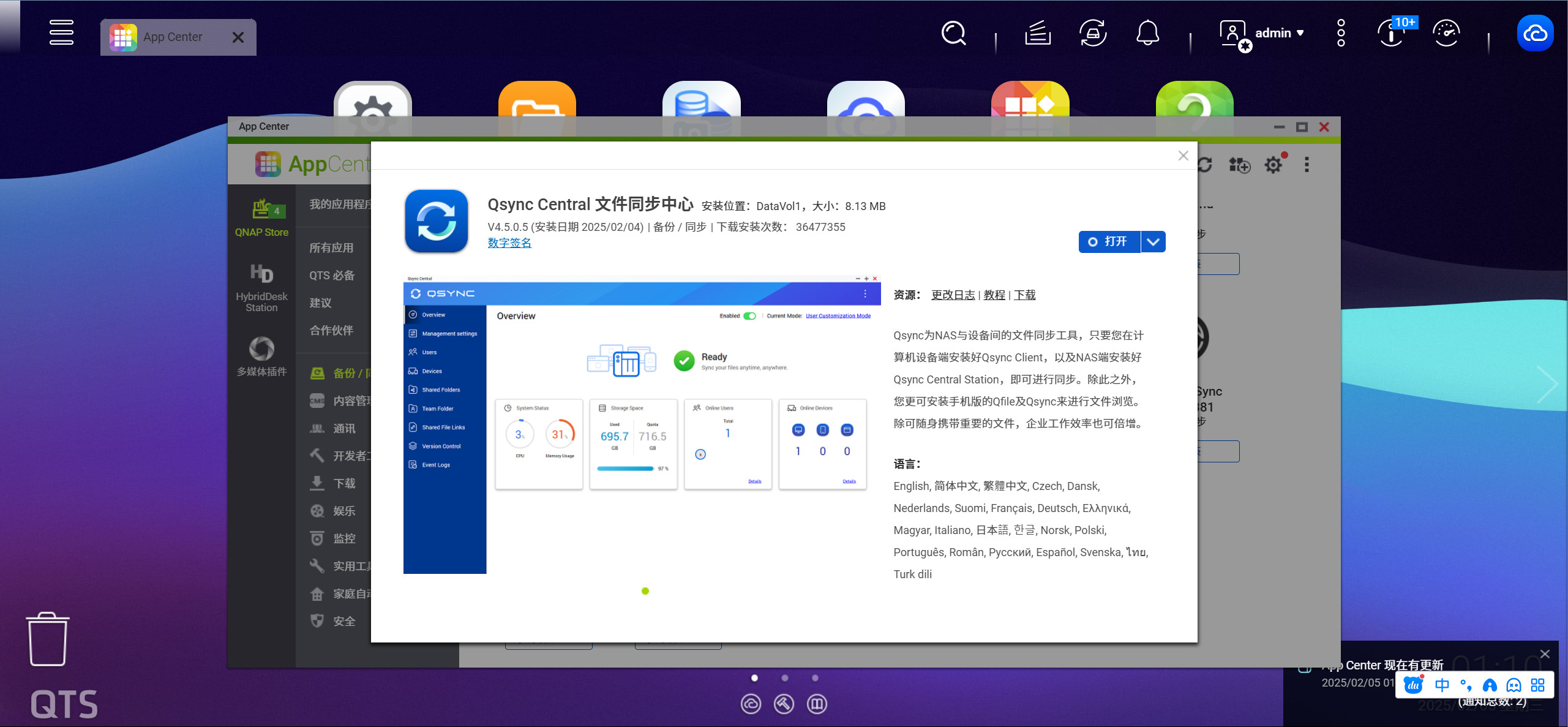Open the 数字签名 link

(509, 243)
